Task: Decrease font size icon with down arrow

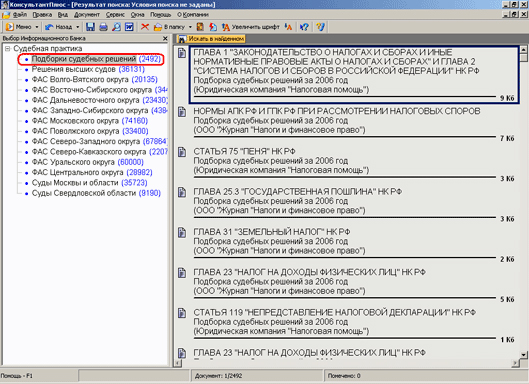Action: point(288,27)
